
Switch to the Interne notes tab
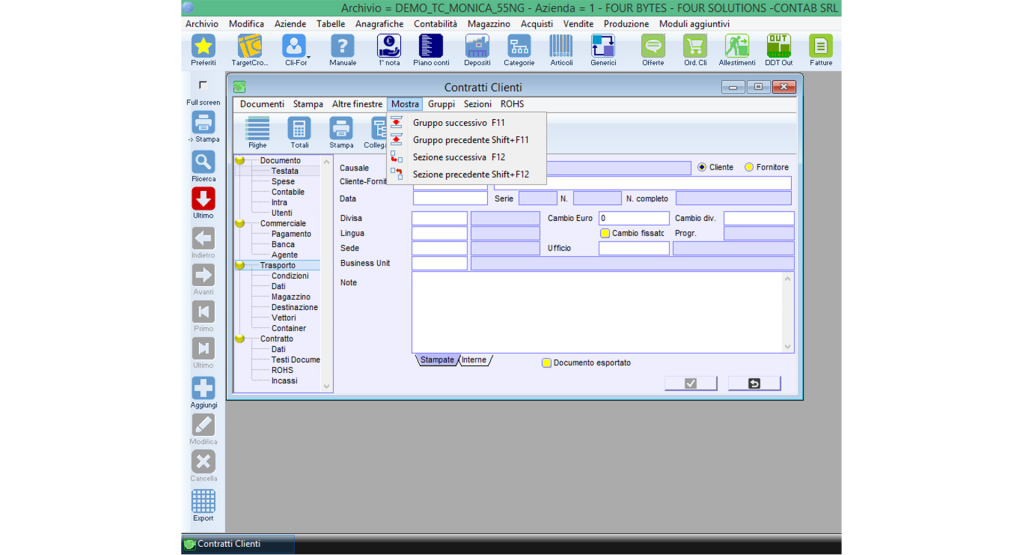coord(474,360)
